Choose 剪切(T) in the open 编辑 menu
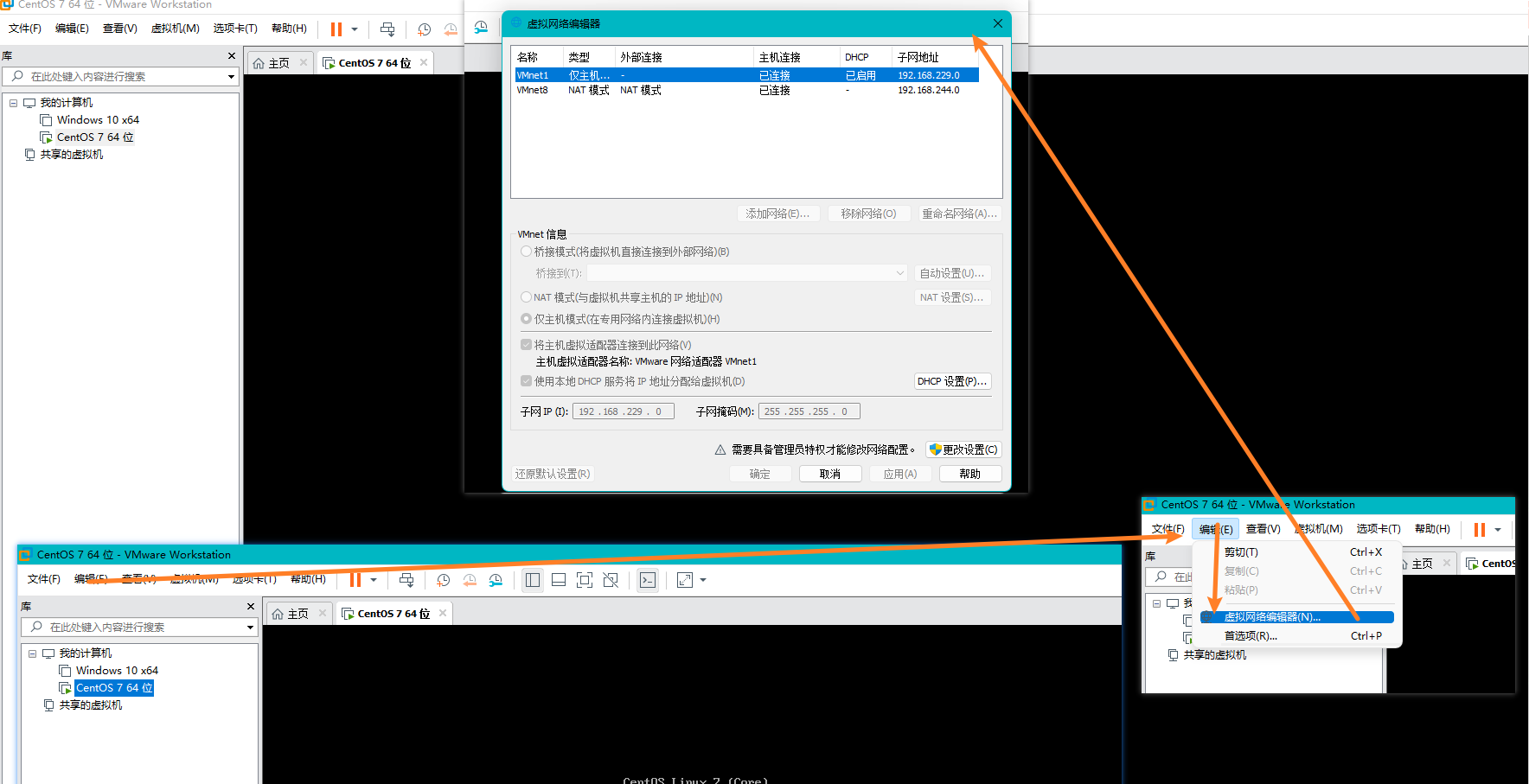This screenshot has height=784, width=1529. 1297,552
